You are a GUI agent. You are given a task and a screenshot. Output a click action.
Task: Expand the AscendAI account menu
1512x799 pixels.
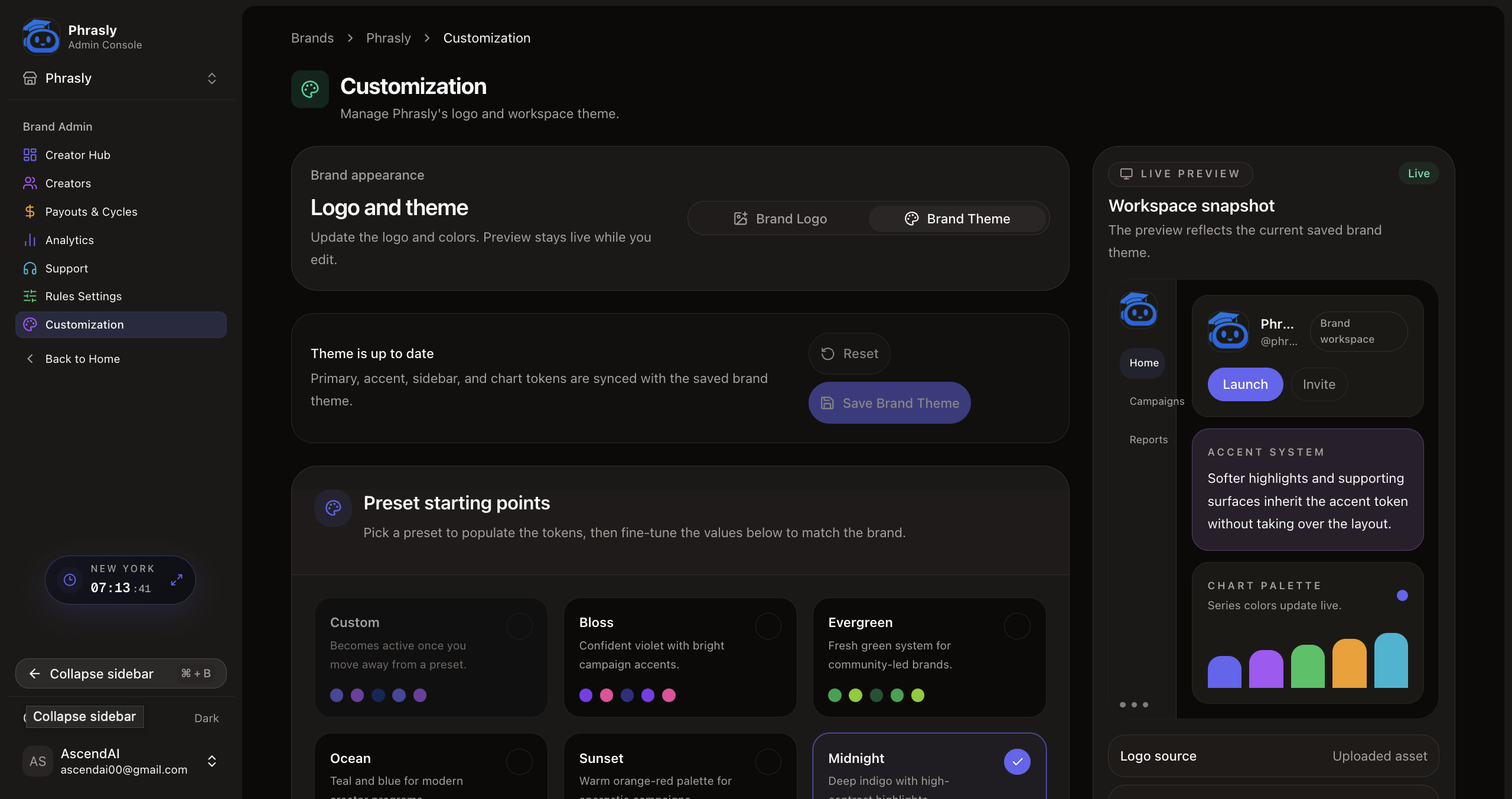coord(211,761)
